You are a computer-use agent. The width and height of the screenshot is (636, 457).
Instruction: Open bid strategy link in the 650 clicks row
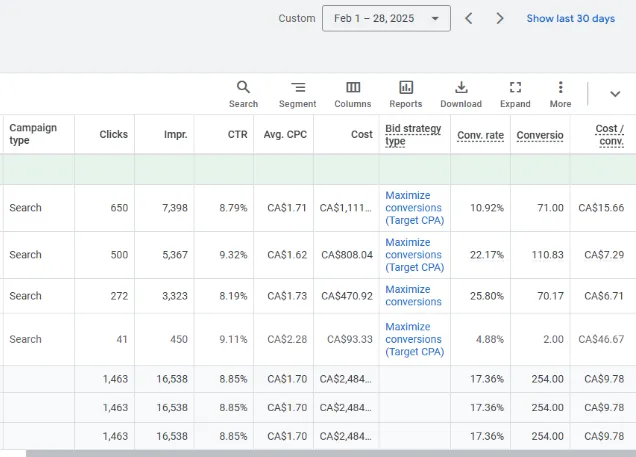[x=415, y=208]
